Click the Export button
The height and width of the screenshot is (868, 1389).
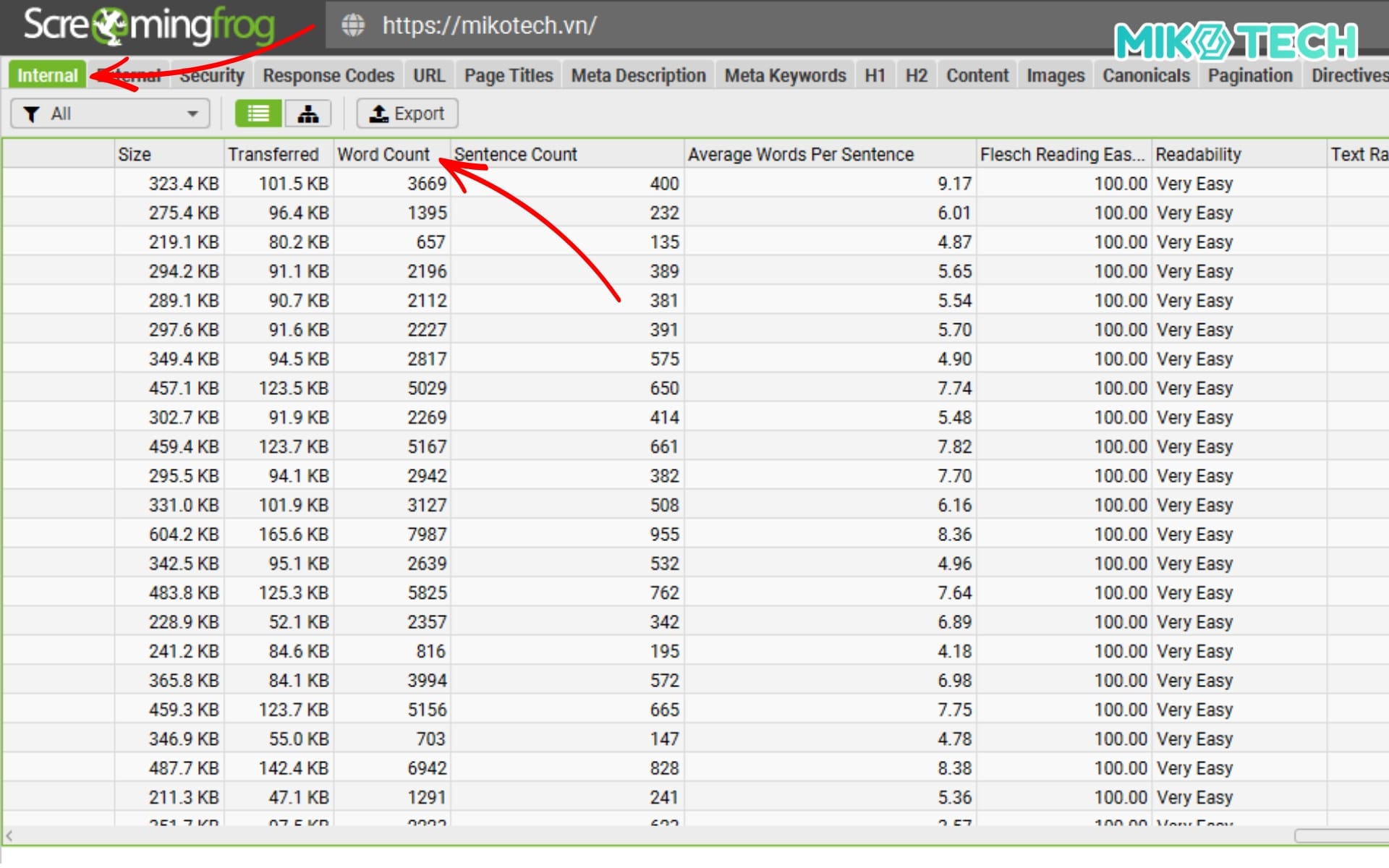pyautogui.click(x=407, y=114)
